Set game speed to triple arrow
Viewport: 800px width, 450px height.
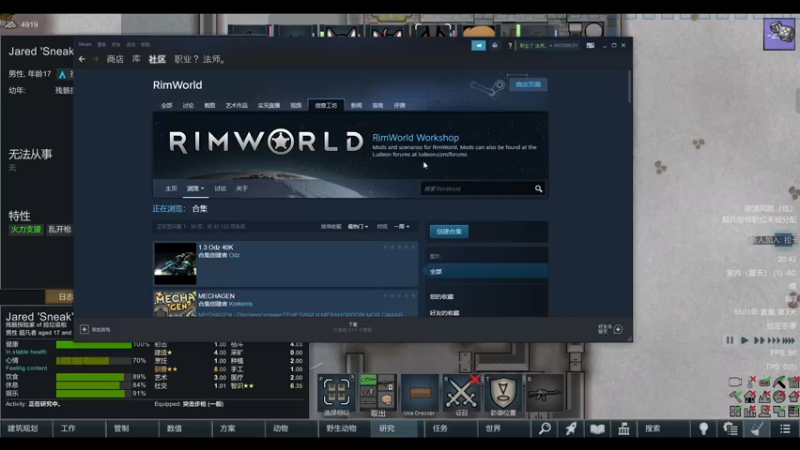point(774,340)
